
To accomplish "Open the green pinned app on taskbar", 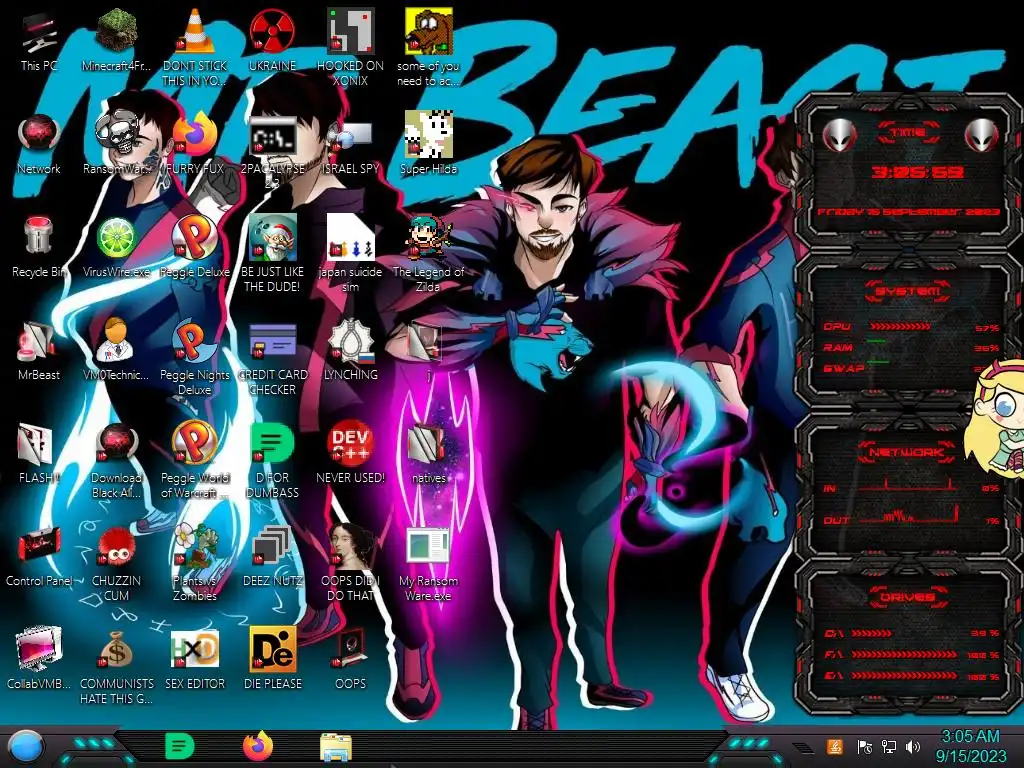I will pyautogui.click(x=180, y=746).
